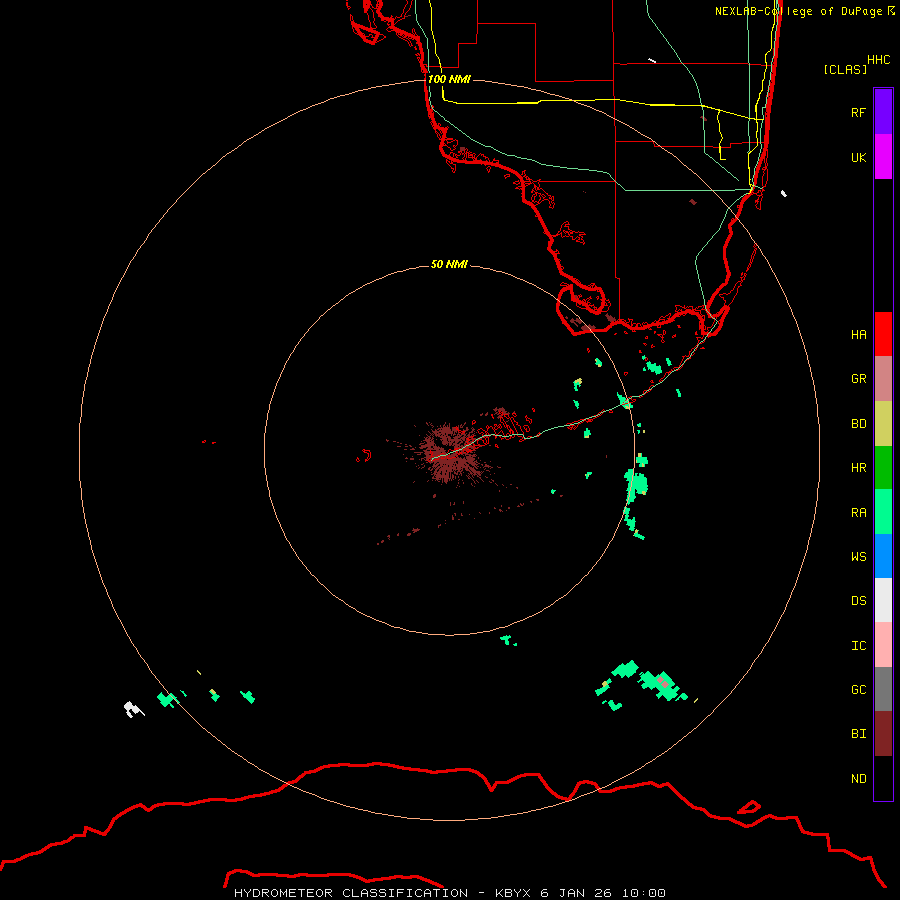Pick the gray GC legend swatch
Viewport: 900px width, 900px height.
(x=883, y=689)
